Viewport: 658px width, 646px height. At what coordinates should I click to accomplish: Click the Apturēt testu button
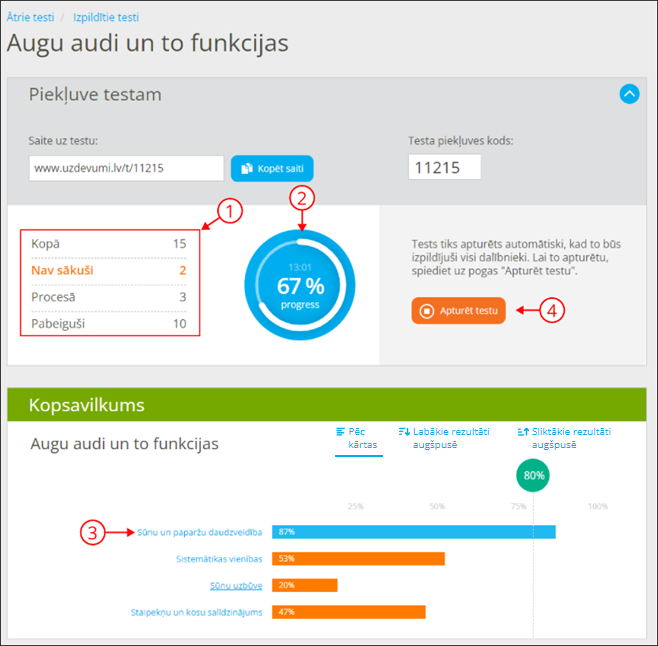458,311
